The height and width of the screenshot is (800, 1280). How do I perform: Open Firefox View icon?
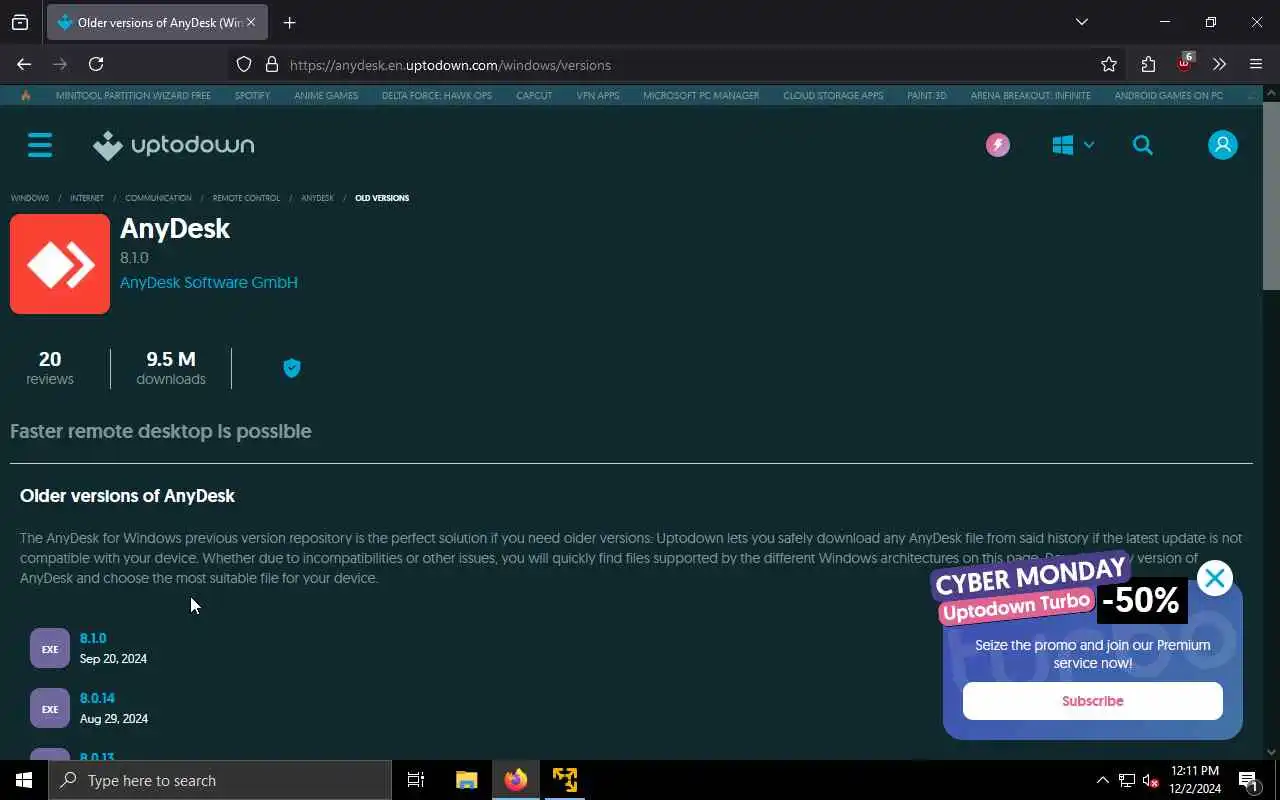20,22
